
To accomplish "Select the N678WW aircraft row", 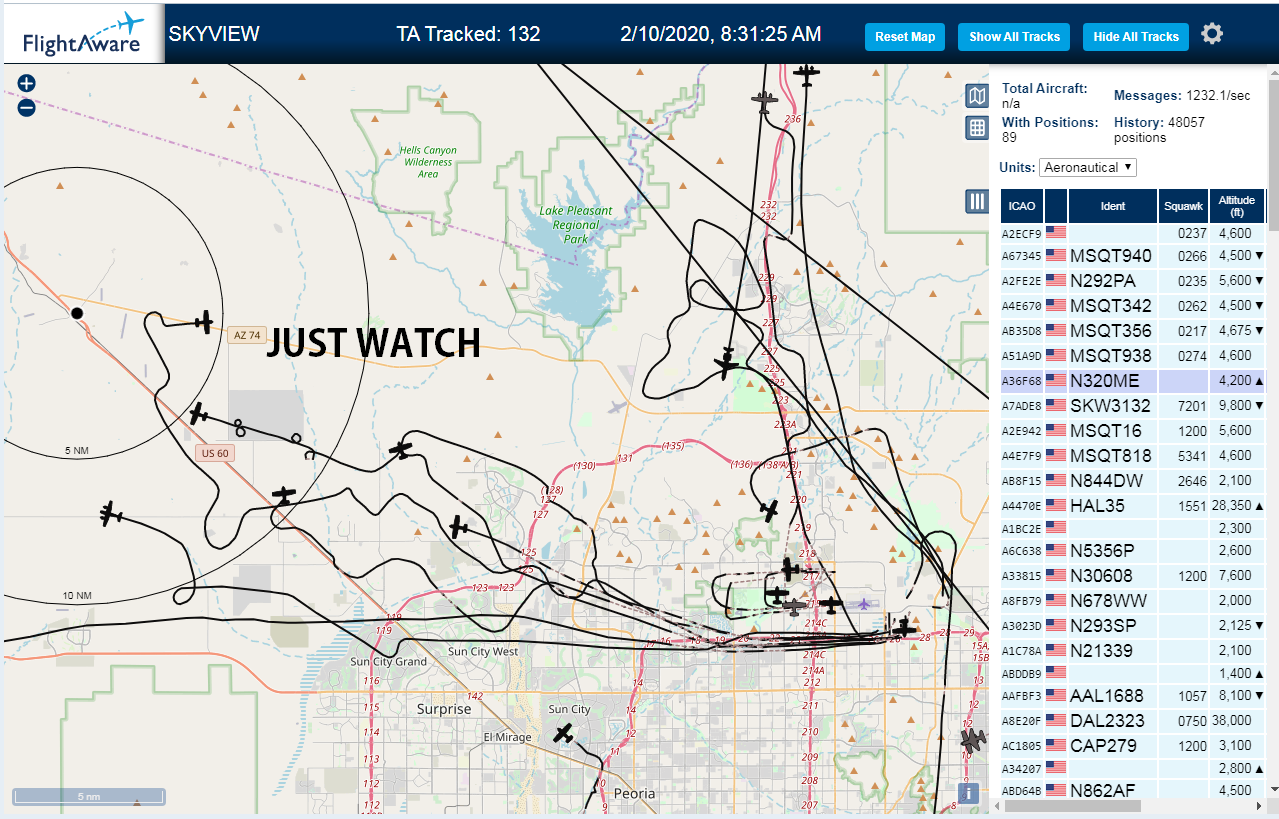I will (x=1134, y=600).
